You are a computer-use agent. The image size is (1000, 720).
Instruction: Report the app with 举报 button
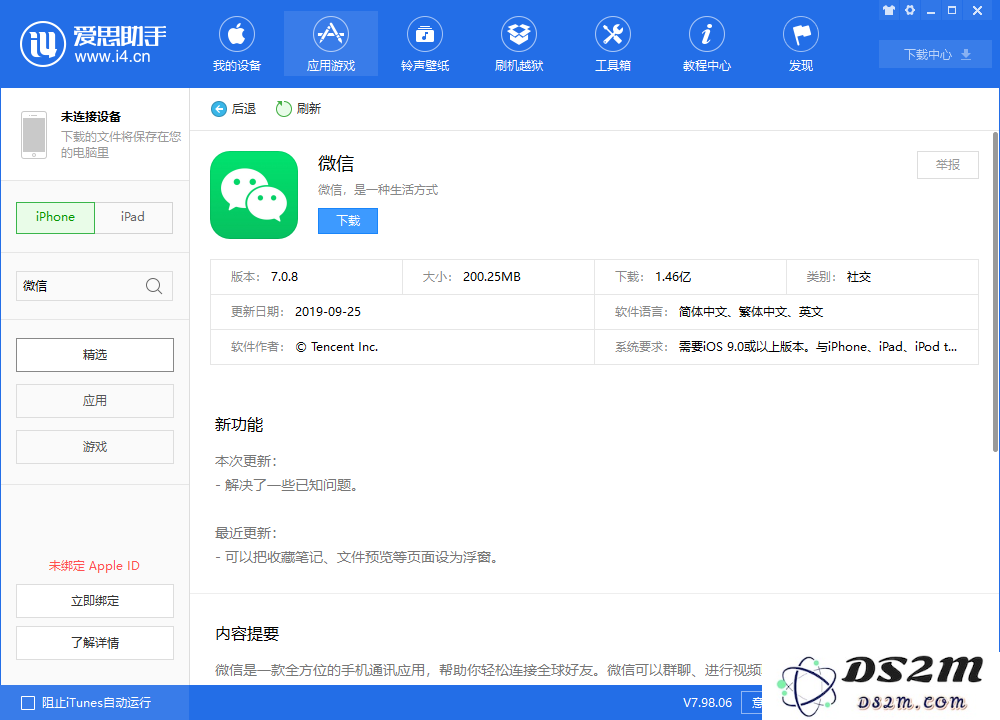(948, 165)
